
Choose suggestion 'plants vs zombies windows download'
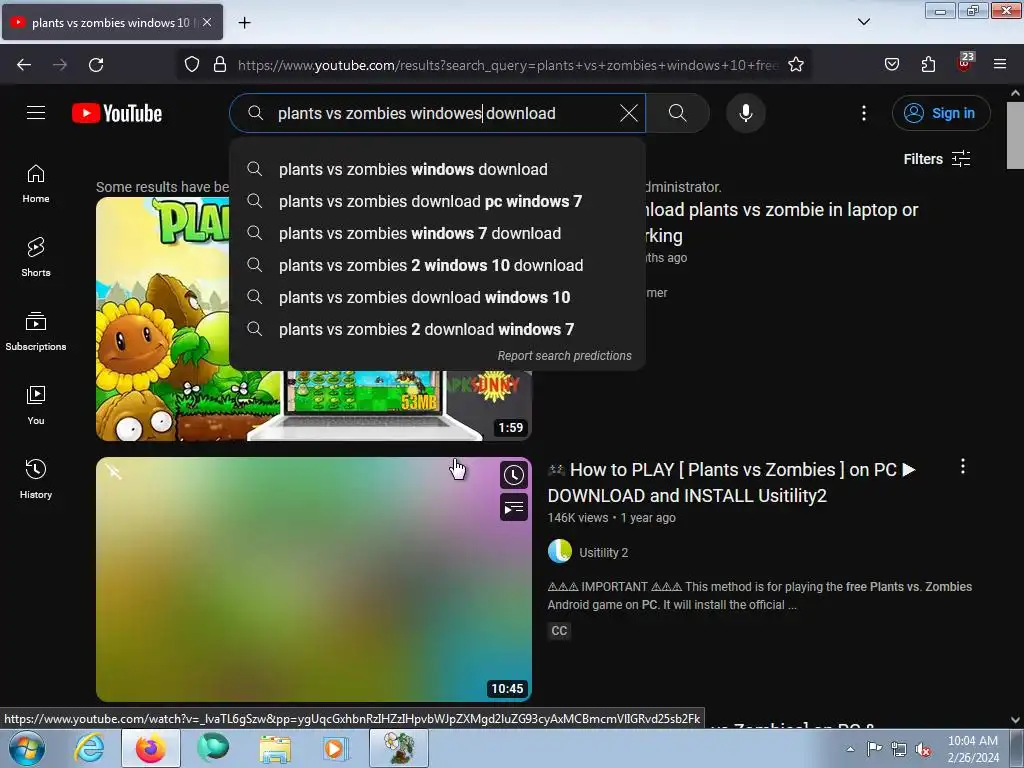[438, 169]
